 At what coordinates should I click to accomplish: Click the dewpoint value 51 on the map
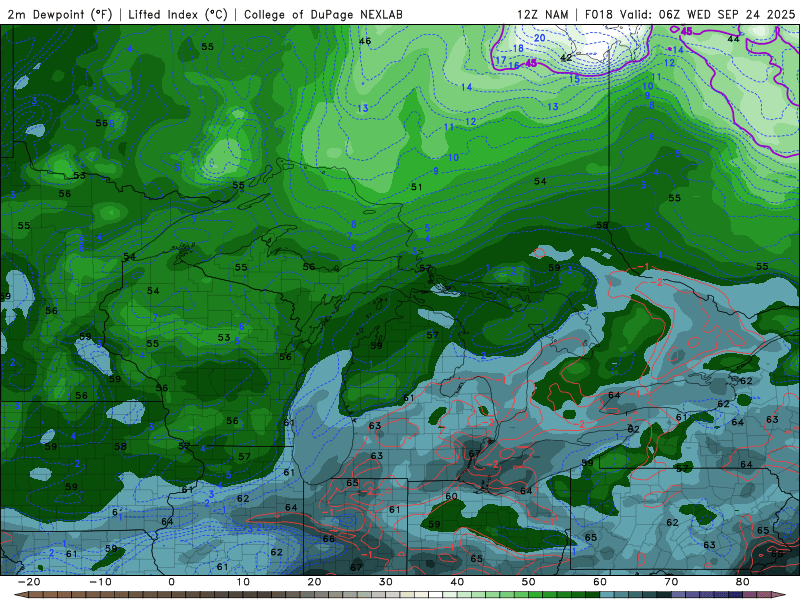(x=416, y=187)
